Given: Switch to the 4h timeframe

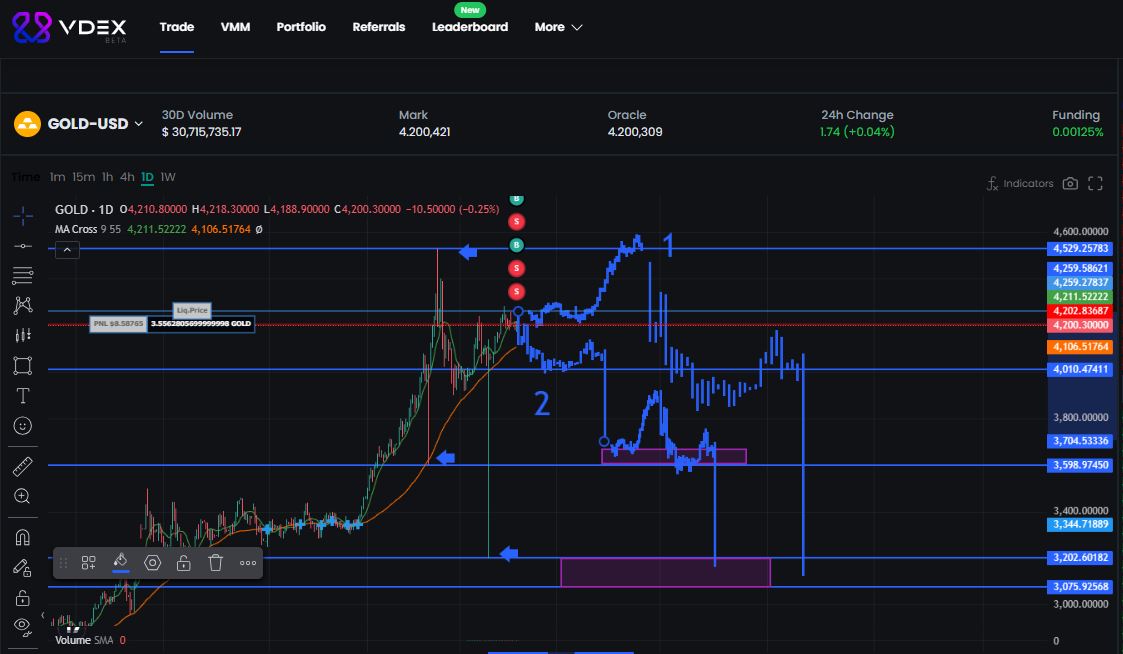Looking at the screenshot, I should coord(127,177).
